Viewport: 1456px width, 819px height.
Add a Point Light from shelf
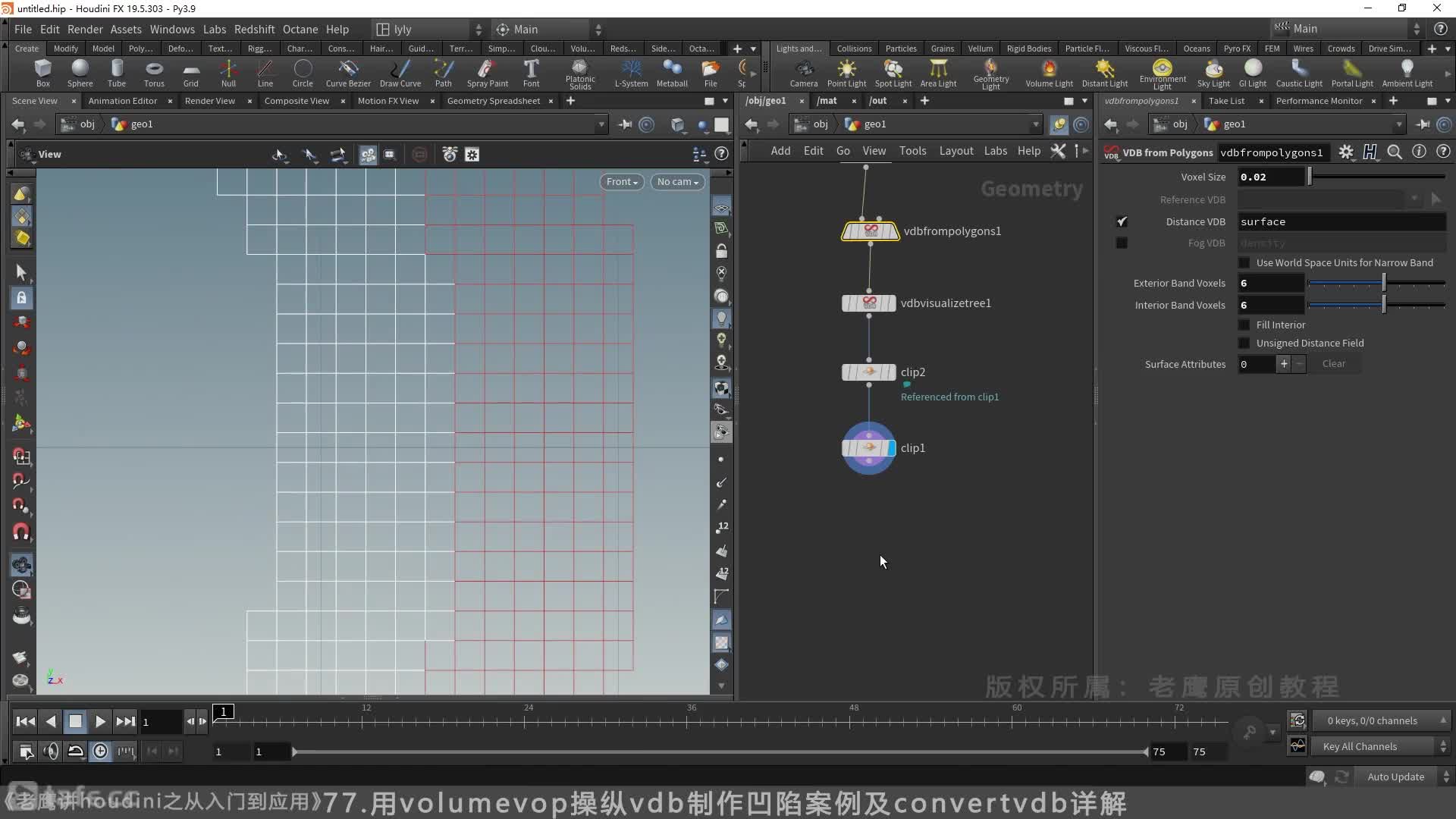pyautogui.click(x=846, y=74)
